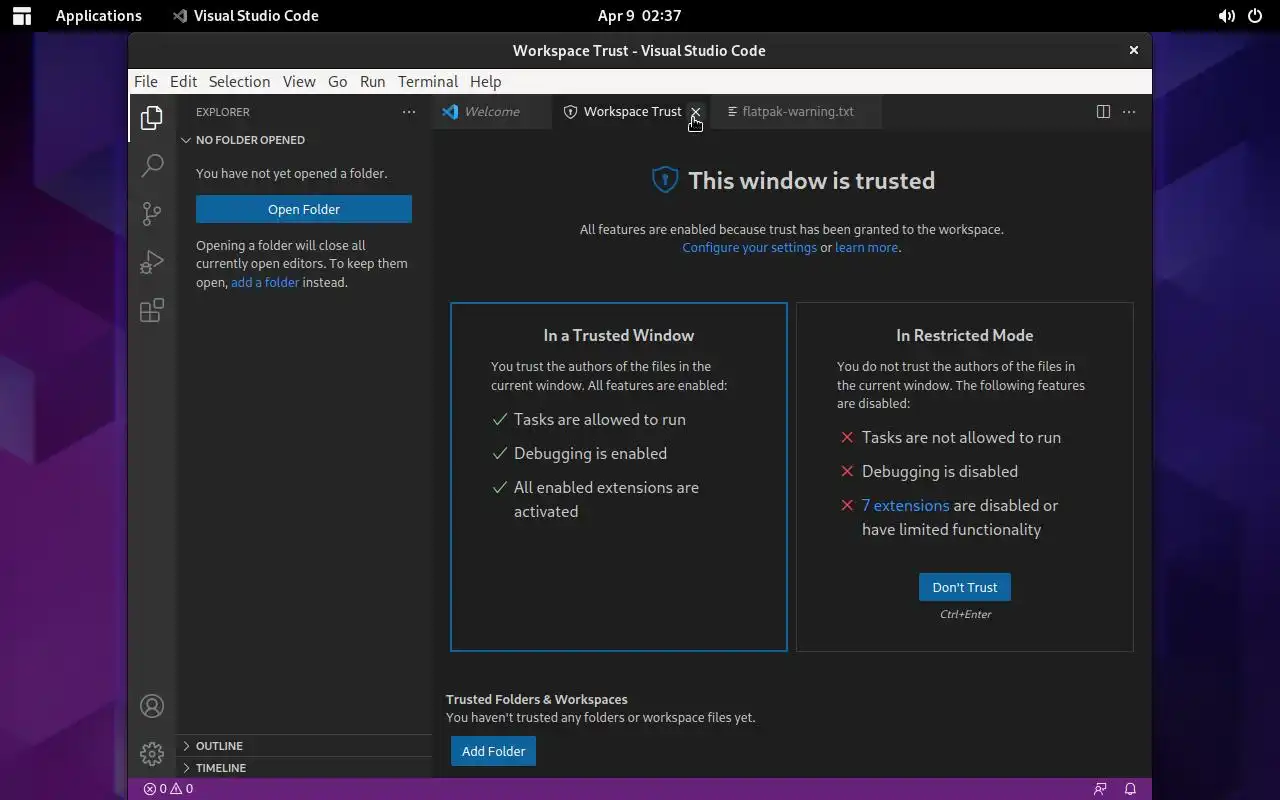Click the In Restricted Mode heading
1280x800 pixels.
[x=965, y=336]
